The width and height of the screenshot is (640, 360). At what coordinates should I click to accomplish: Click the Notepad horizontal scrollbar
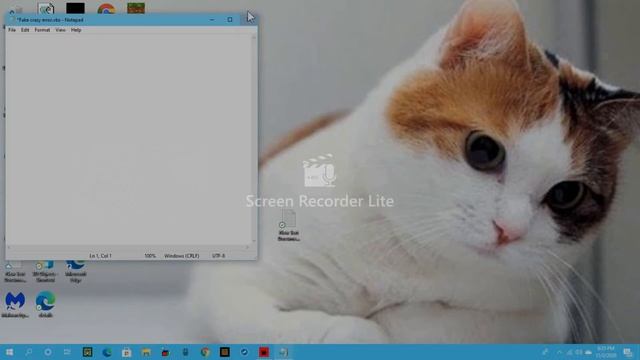click(x=128, y=247)
